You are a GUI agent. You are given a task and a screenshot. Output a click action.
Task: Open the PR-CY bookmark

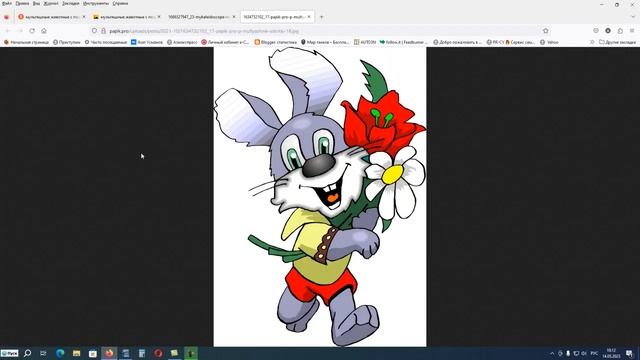point(496,42)
